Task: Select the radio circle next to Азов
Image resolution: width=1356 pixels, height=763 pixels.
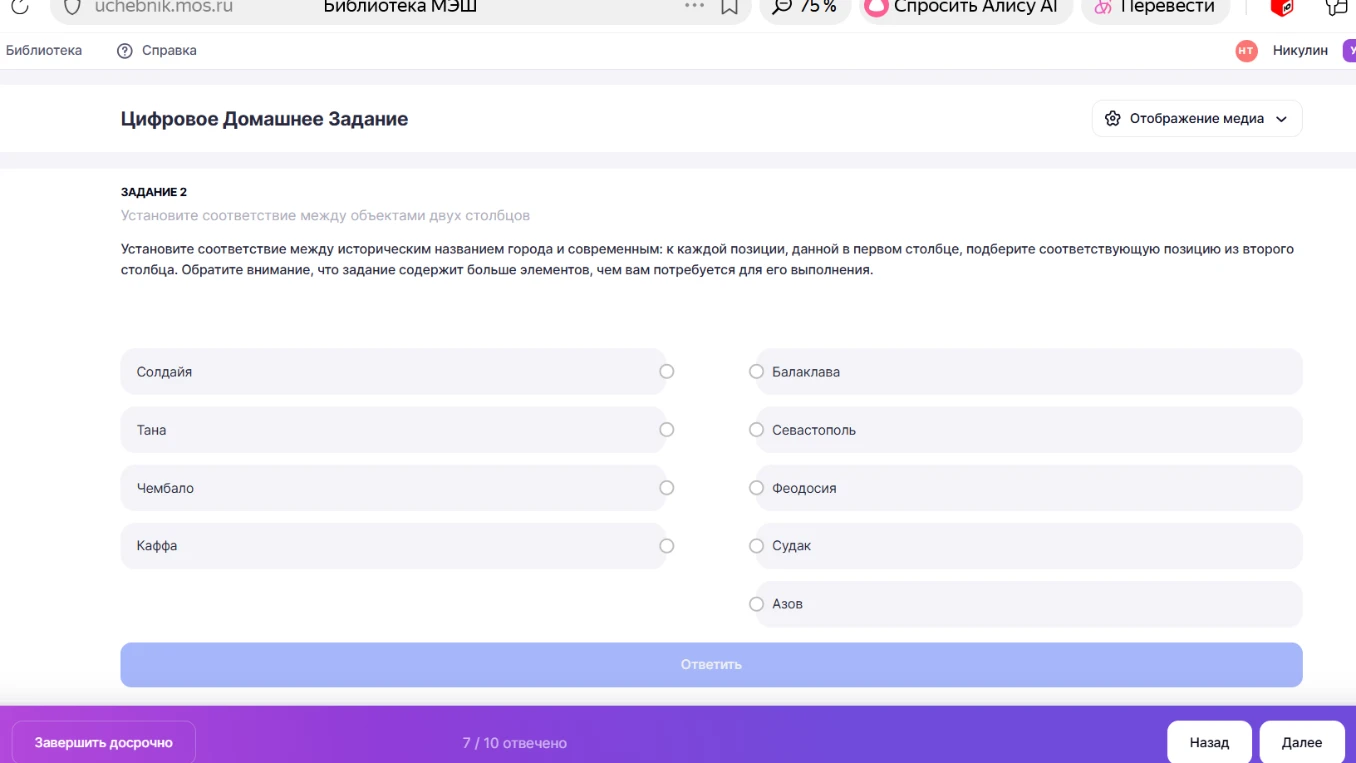Action: [756, 604]
